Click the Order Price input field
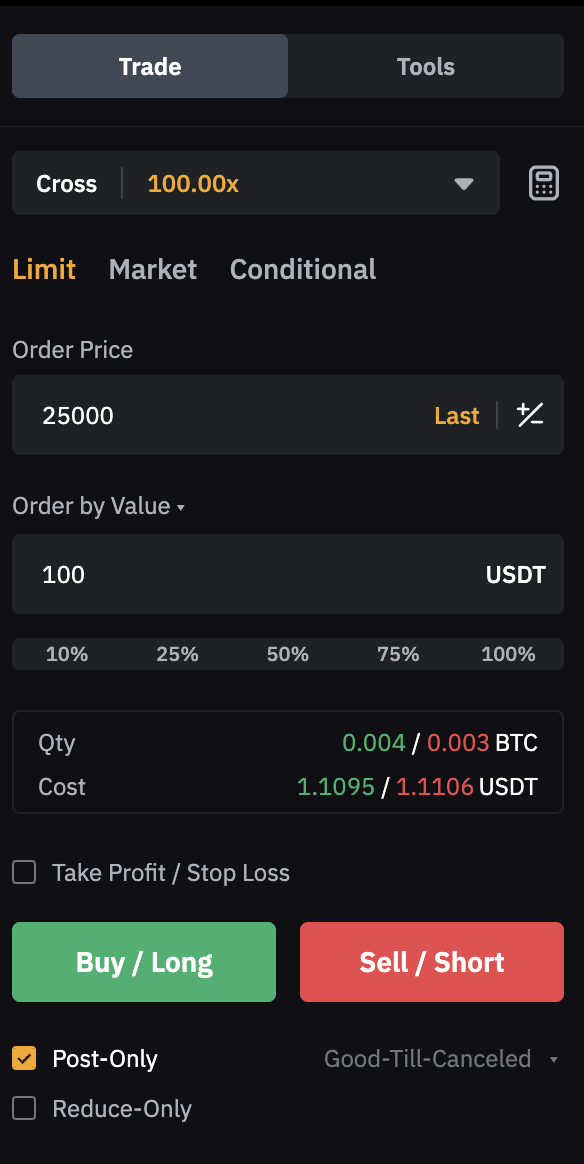The width and height of the screenshot is (584, 1164). (x=223, y=415)
